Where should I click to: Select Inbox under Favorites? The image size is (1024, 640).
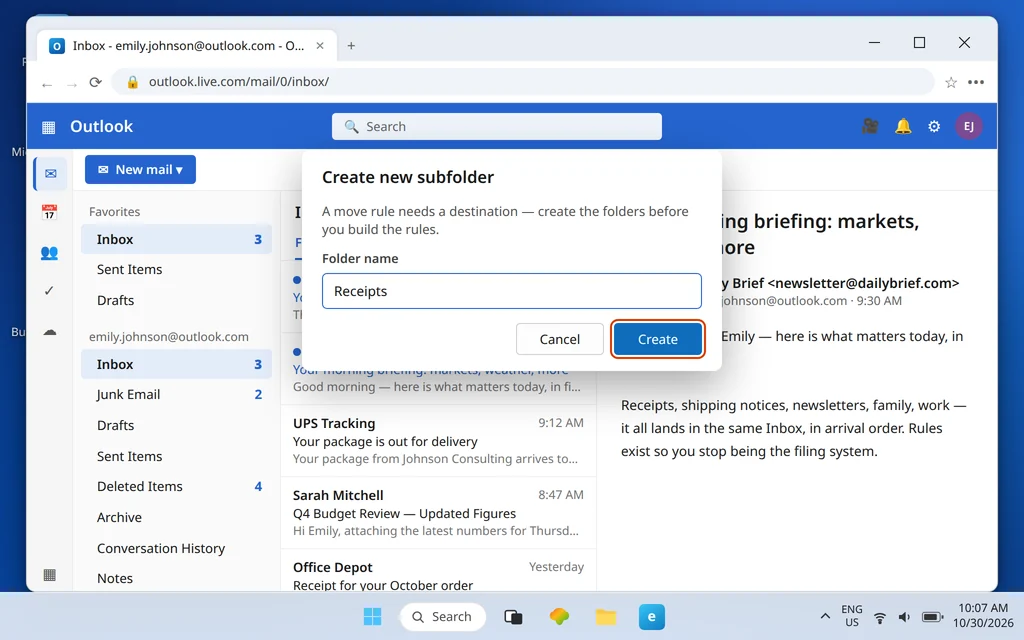(x=176, y=240)
